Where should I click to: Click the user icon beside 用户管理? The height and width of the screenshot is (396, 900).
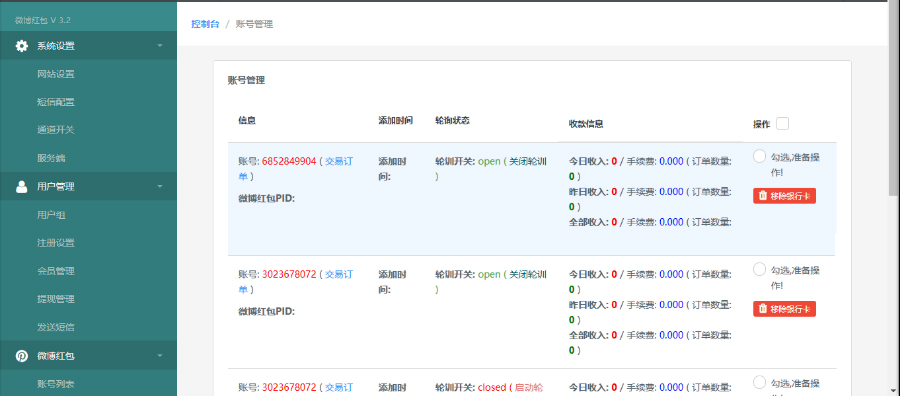coord(21,187)
